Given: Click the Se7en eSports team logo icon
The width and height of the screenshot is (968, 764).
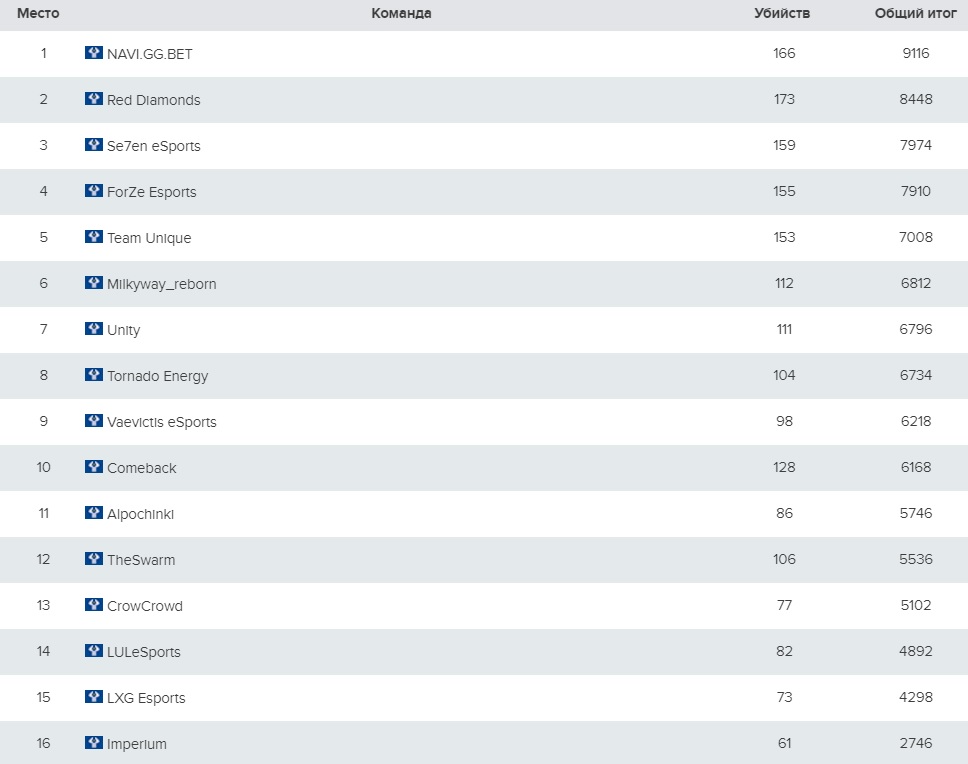Looking at the screenshot, I should pyautogui.click(x=94, y=145).
